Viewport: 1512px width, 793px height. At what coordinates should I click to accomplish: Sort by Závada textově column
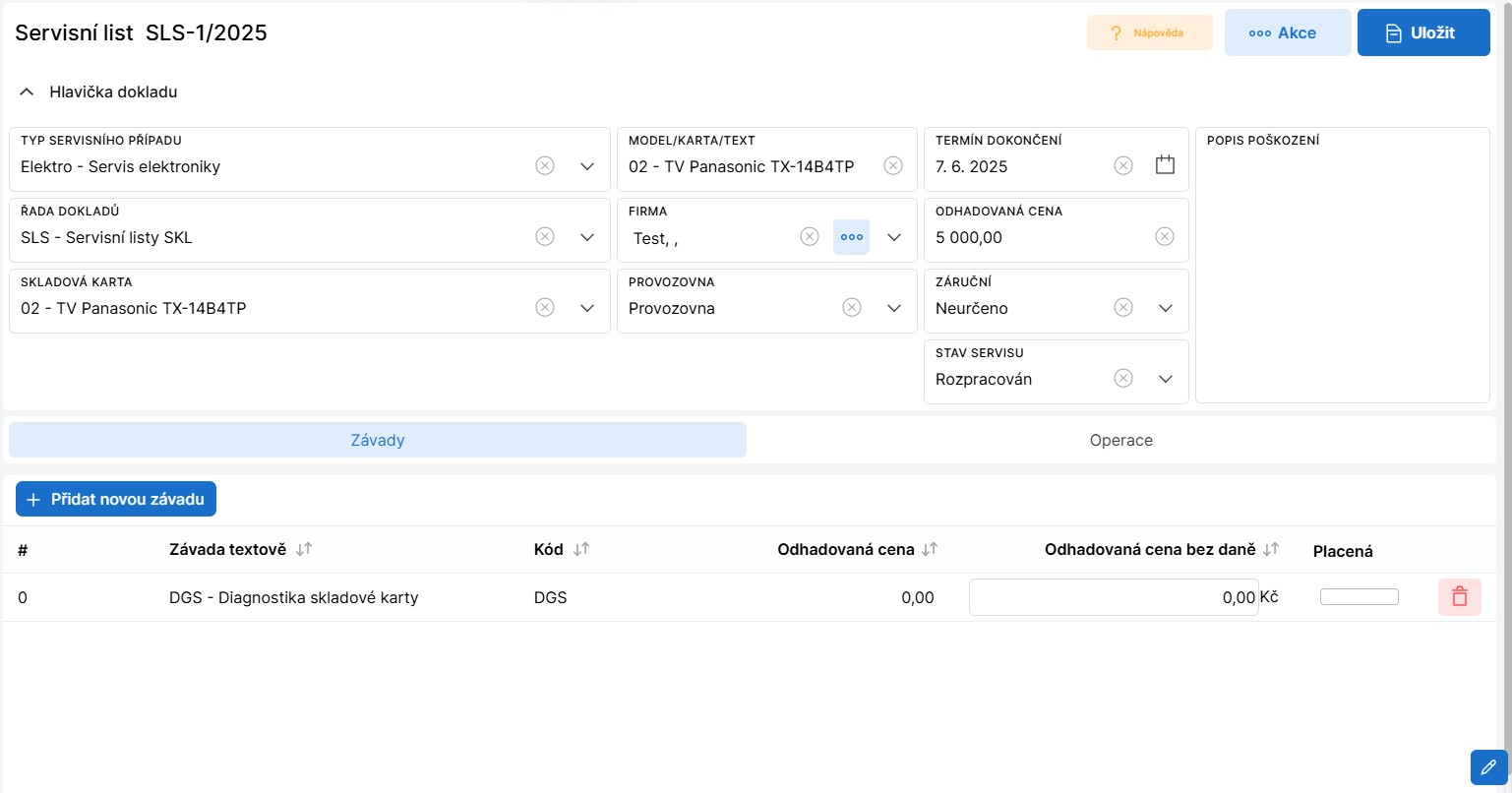click(x=304, y=549)
